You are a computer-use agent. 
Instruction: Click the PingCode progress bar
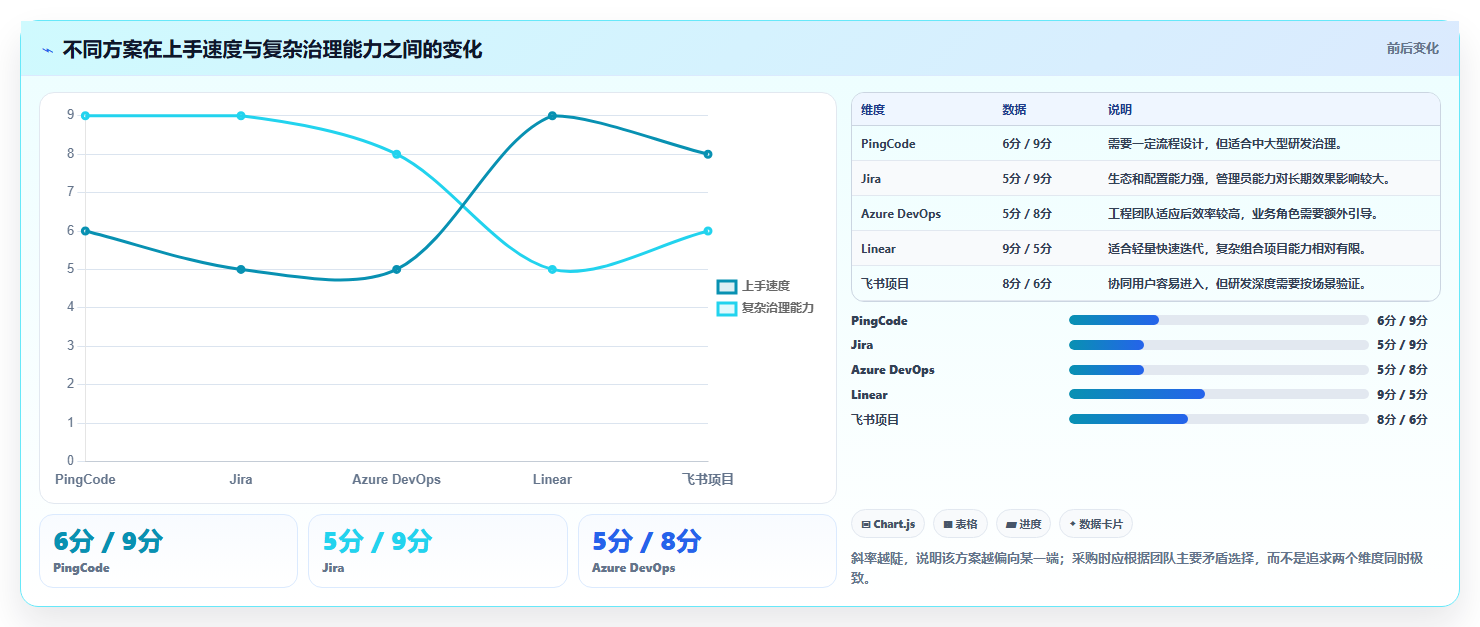click(x=1218, y=320)
